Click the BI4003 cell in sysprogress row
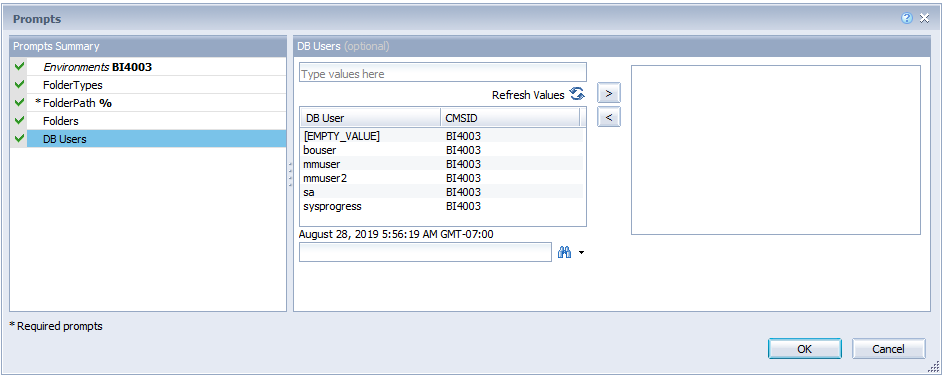 (463, 206)
